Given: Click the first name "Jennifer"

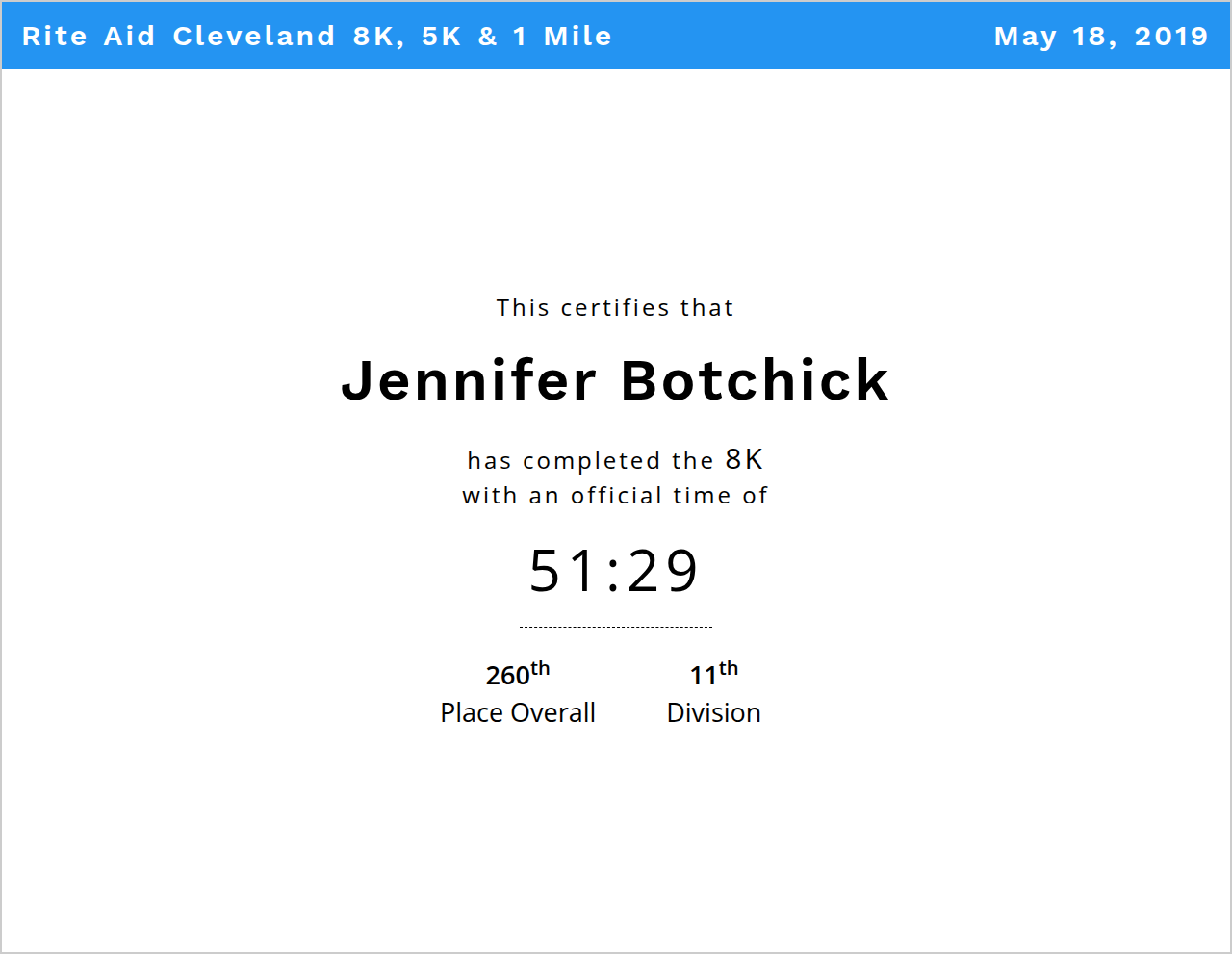Looking at the screenshot, I should pos(469,380).
